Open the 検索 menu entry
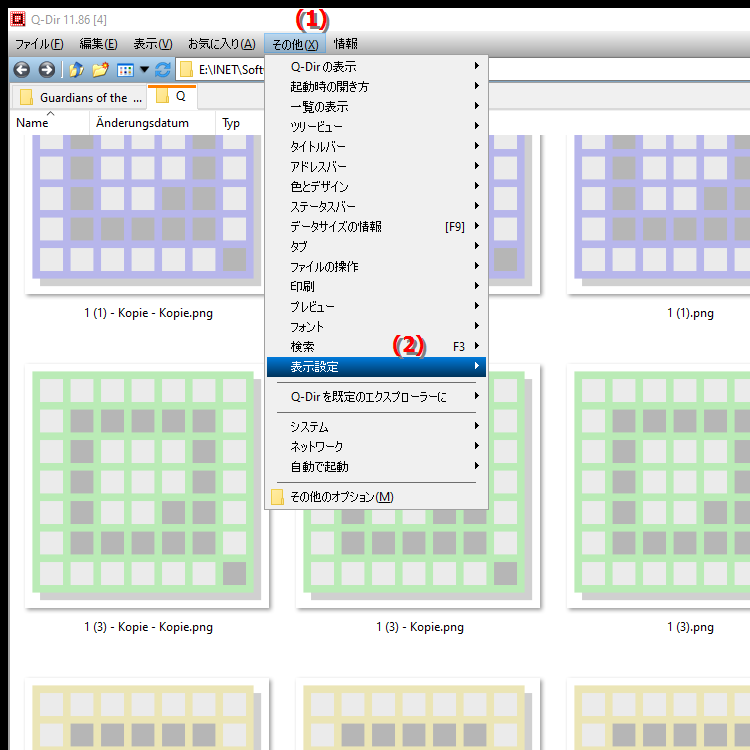 [x=376, y=347]
